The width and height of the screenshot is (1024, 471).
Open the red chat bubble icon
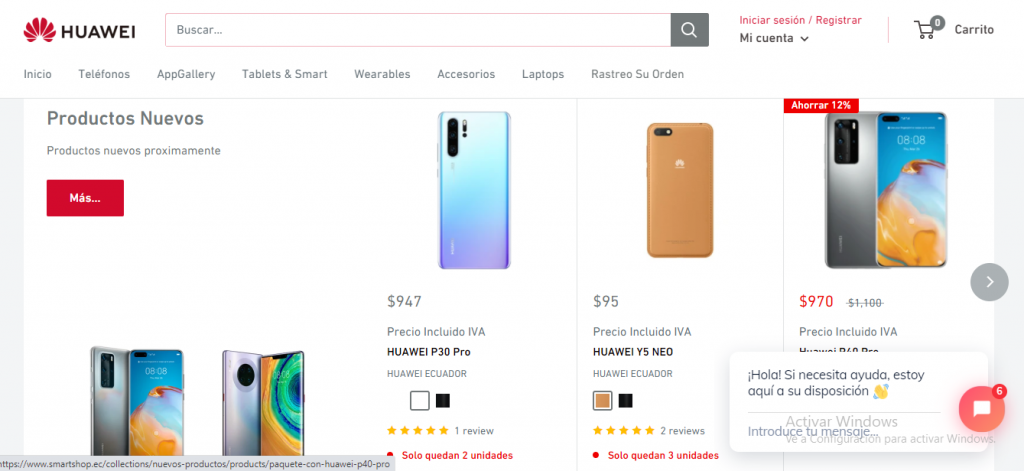click(x=981, y=408)
